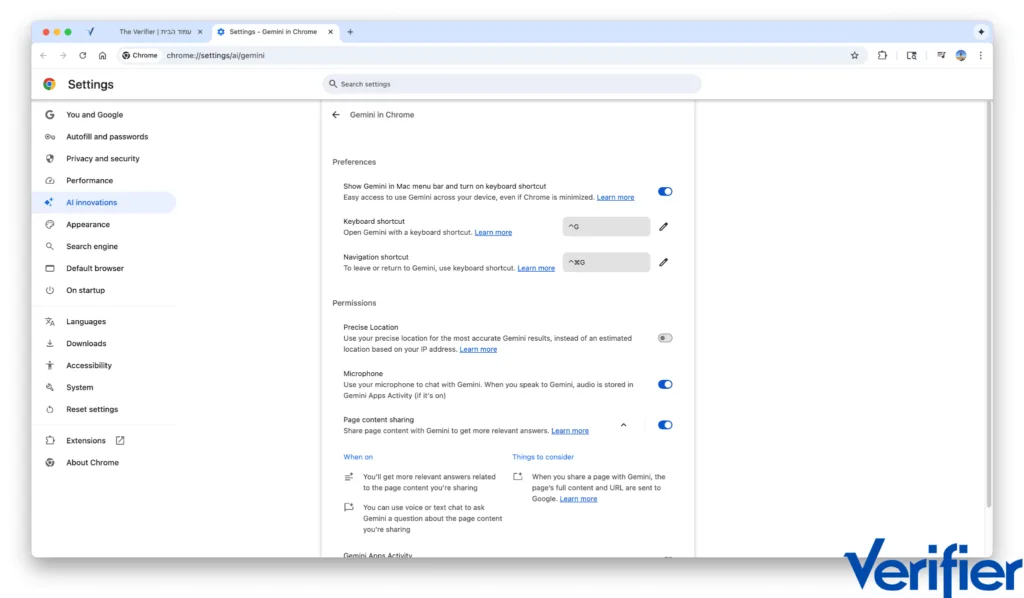
Task: Click the tab search icon in toolbar
Action: [x=912, y=55]
